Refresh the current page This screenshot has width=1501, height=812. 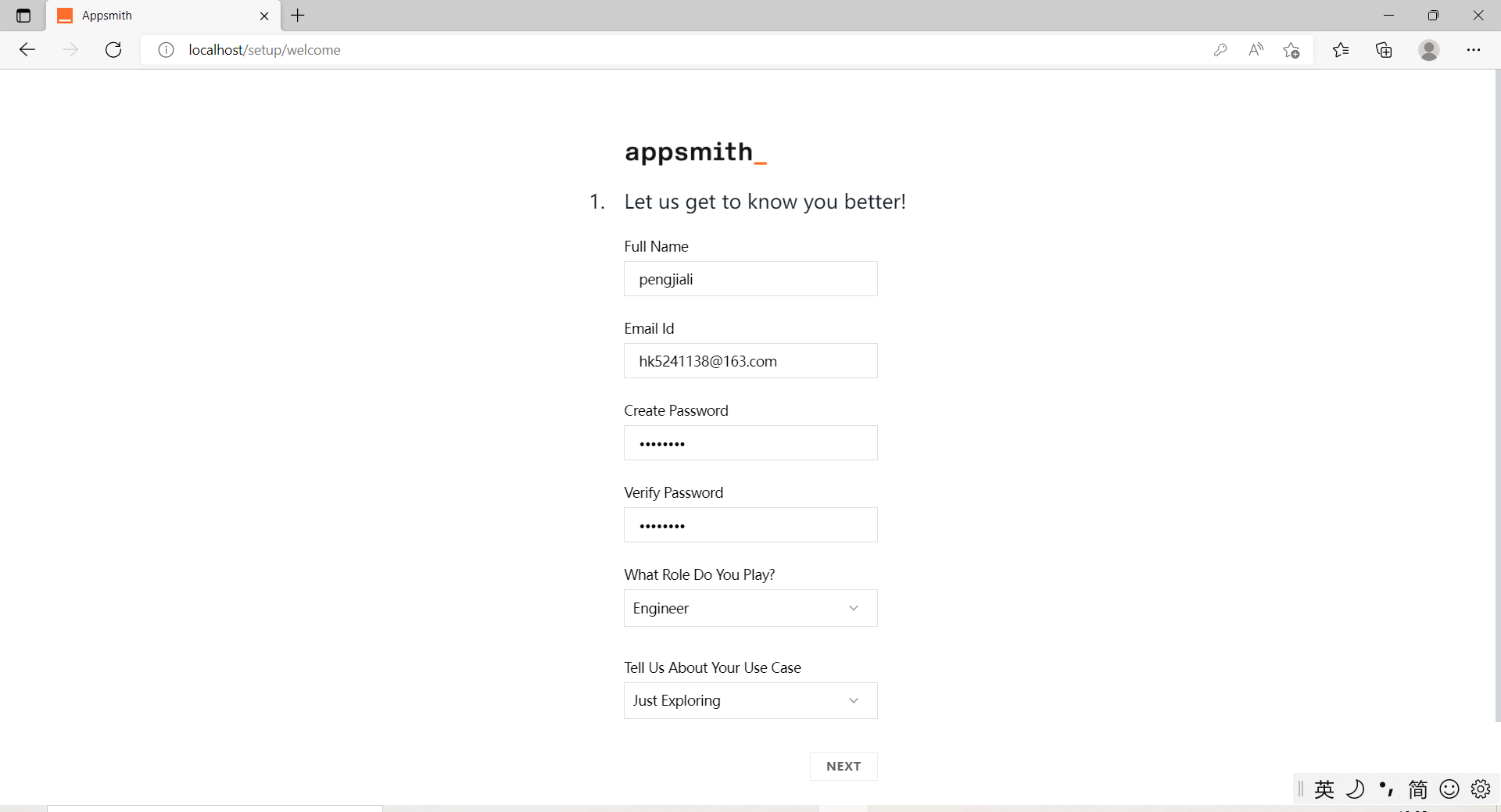(113, 50)
